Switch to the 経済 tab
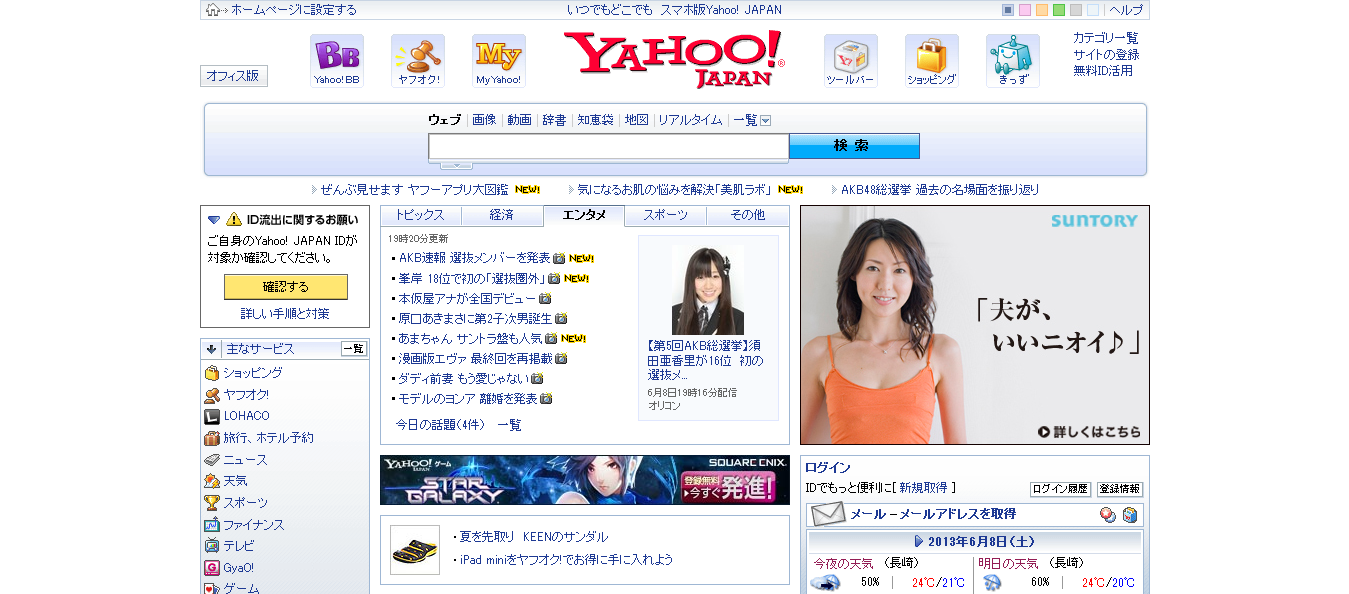Viewport: 1349px width, 594px height. 502,215
